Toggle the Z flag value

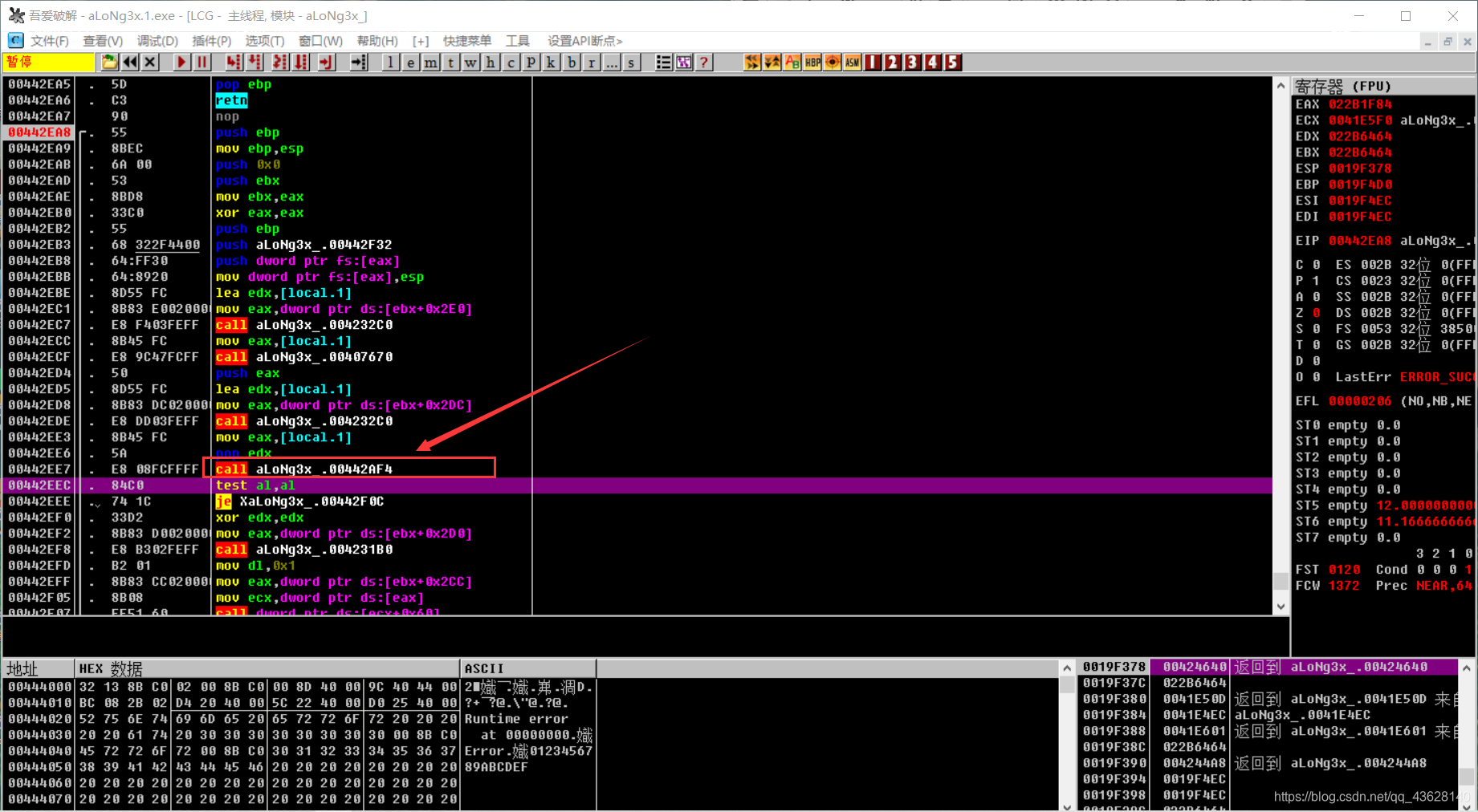1317,313
